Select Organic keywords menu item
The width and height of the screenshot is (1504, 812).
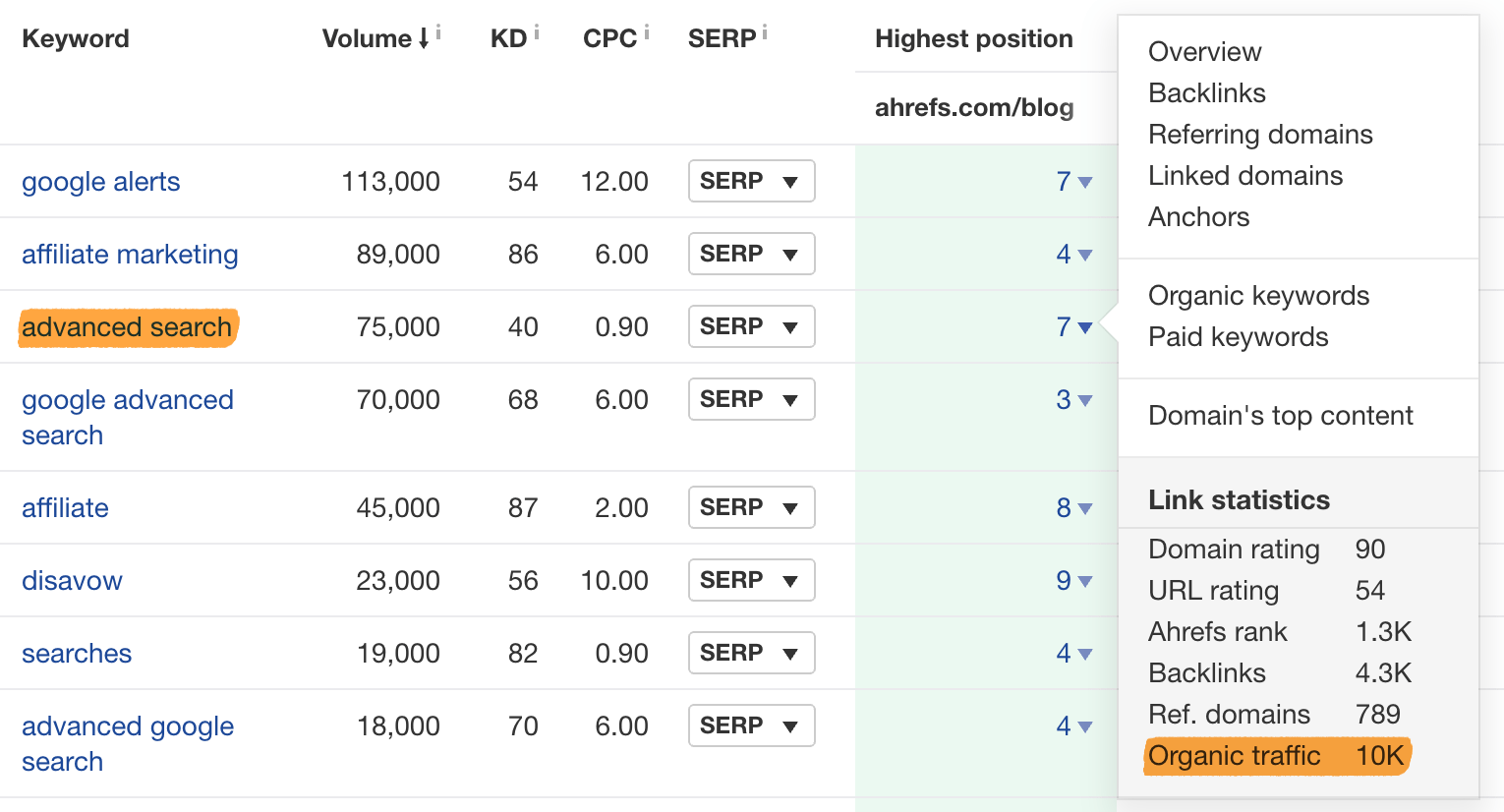tap(1258, 295)
